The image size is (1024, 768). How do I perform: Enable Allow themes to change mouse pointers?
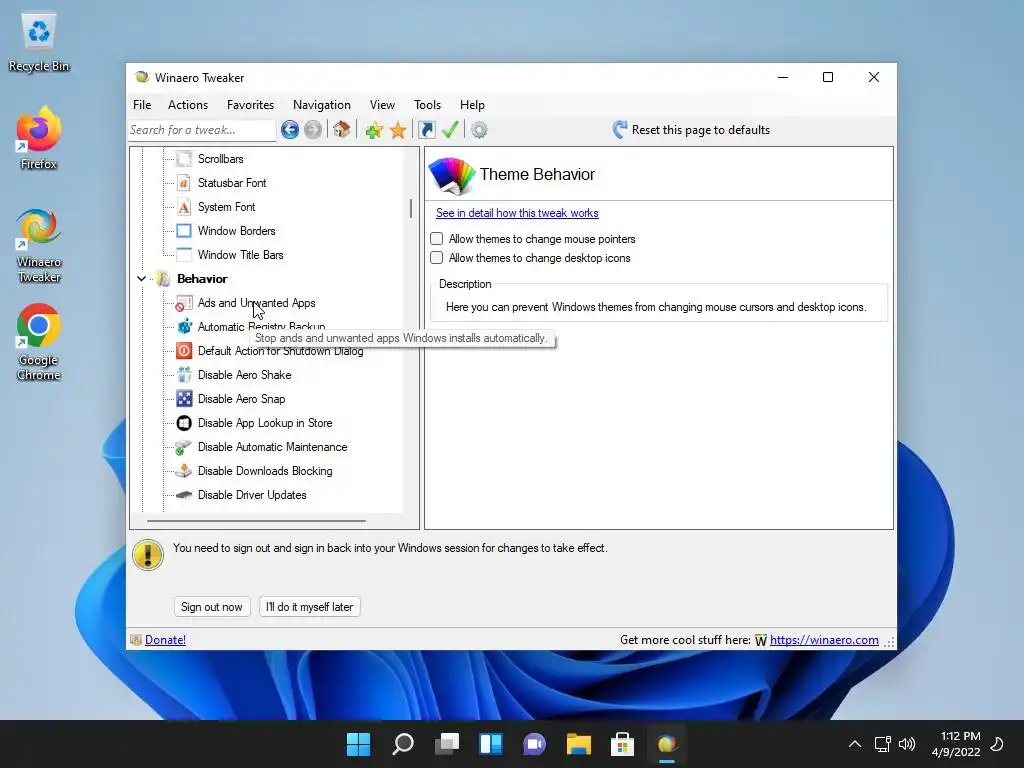pyautogui.click(x=436, y=239)
